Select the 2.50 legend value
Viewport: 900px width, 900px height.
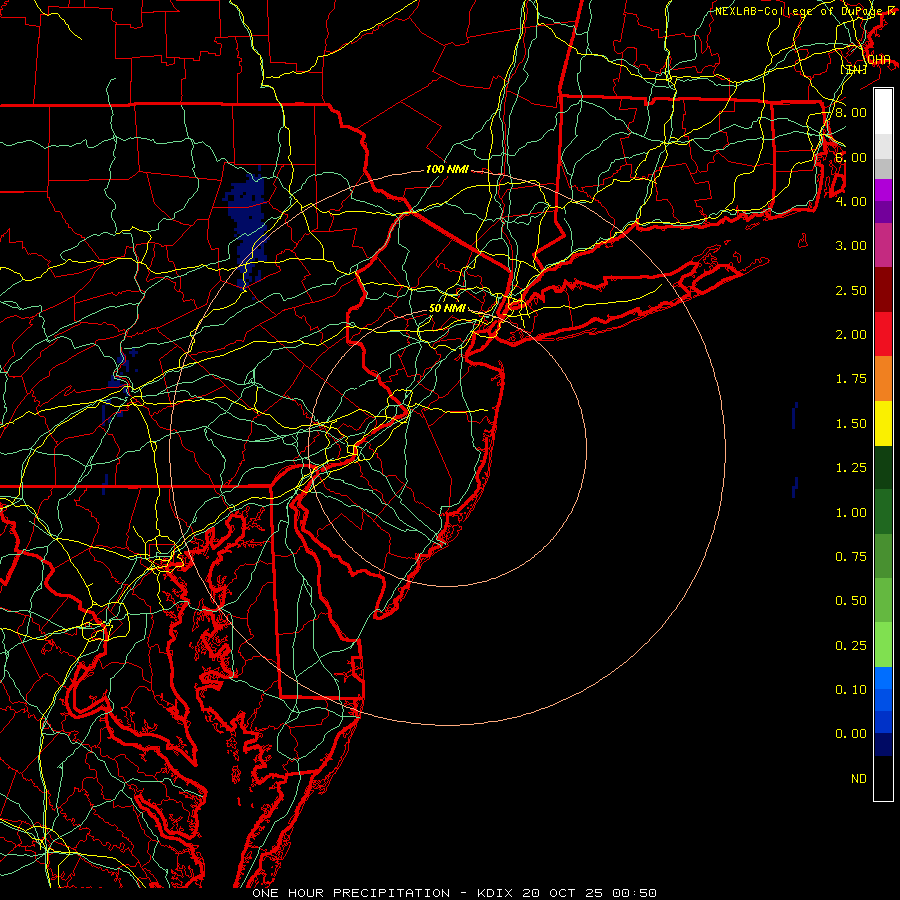[851, 290]
